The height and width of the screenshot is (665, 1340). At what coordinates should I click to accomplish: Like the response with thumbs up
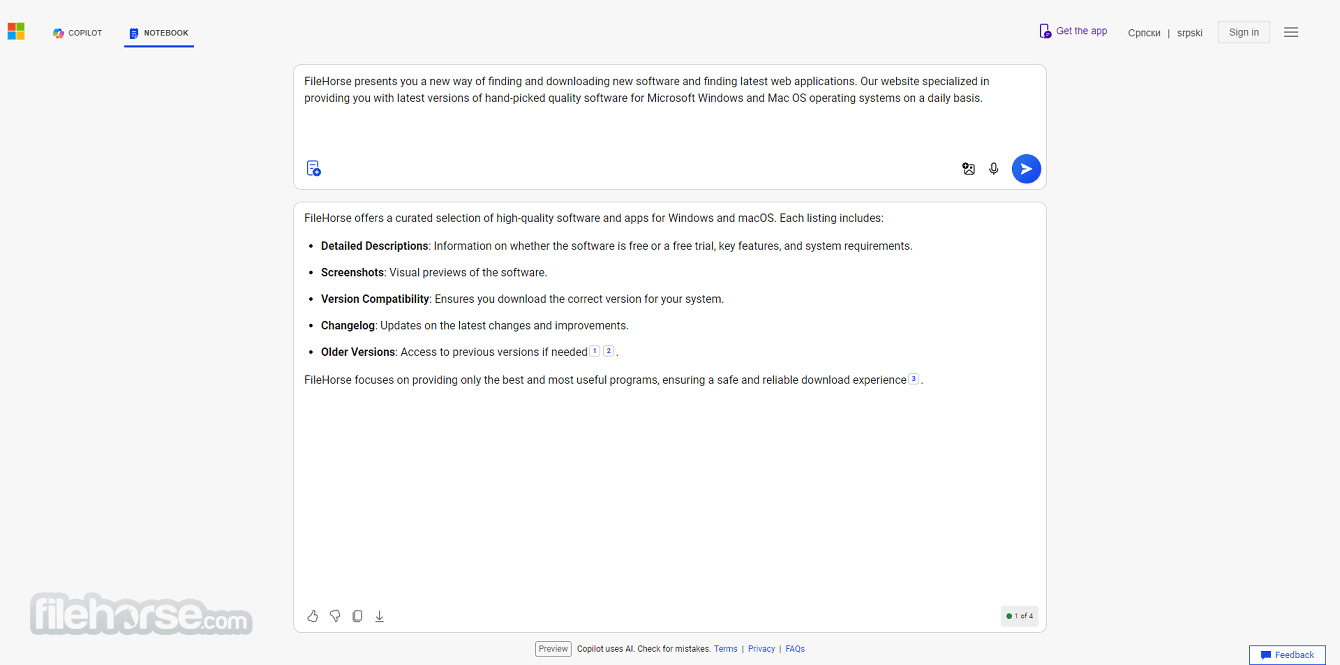click(313, 616)
